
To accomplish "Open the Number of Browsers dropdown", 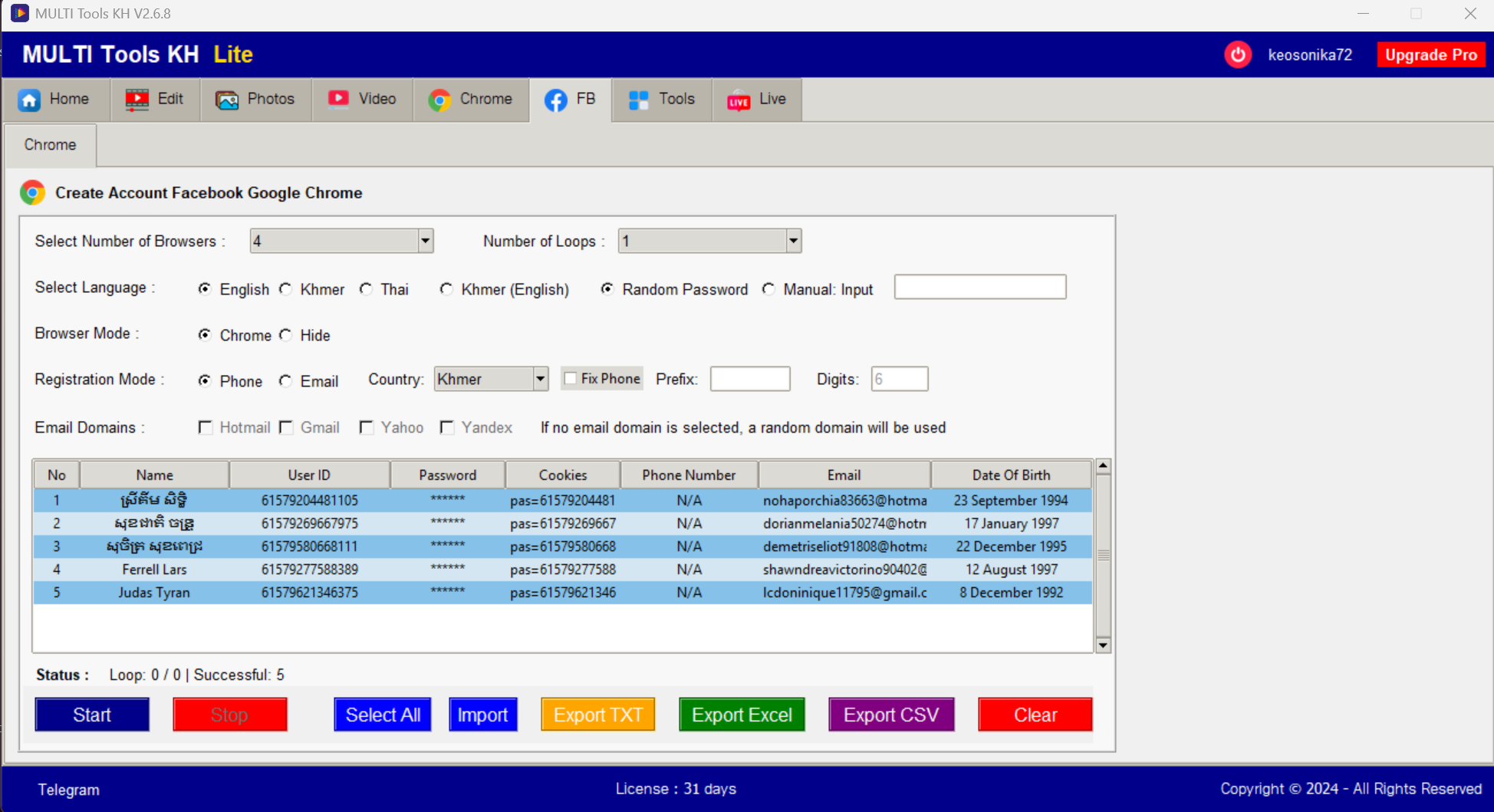I will pos(424,241).
